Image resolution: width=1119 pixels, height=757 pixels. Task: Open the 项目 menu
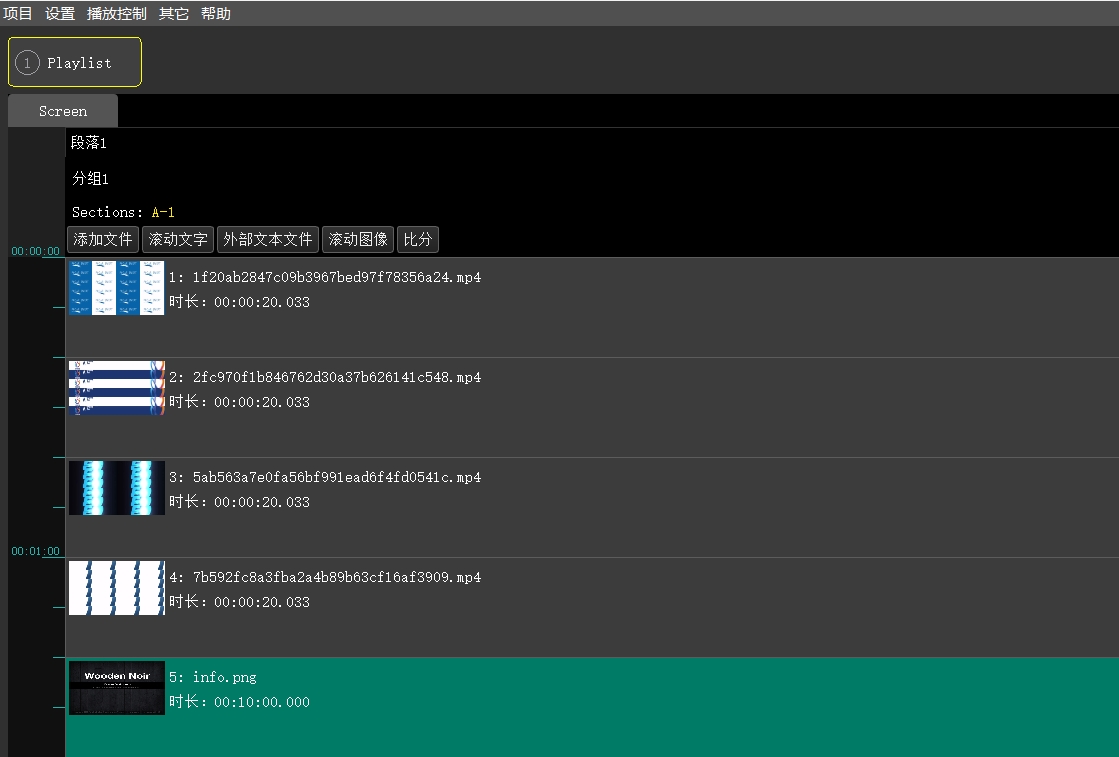pos(18,13)
